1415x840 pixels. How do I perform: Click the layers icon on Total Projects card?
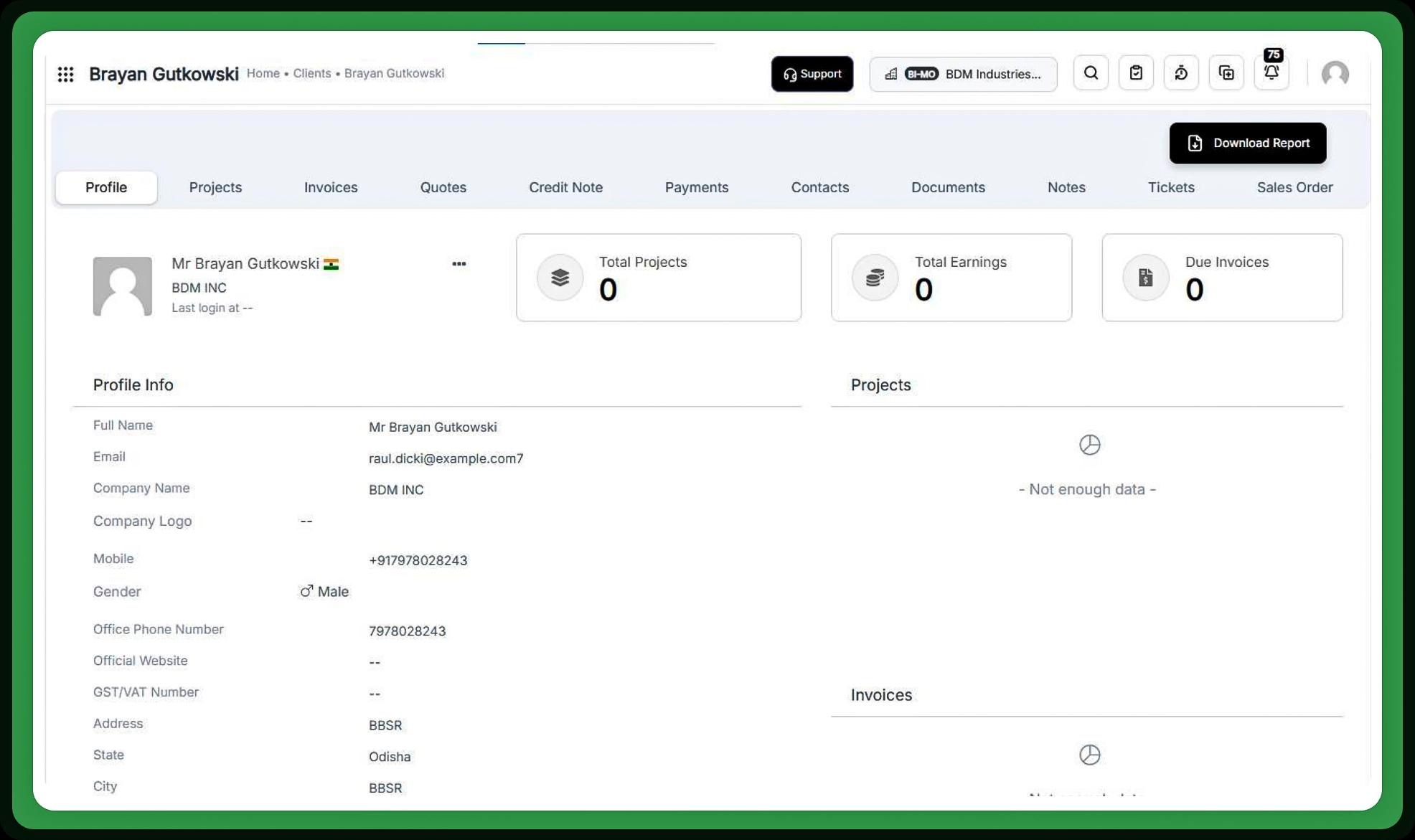(560, 278)
